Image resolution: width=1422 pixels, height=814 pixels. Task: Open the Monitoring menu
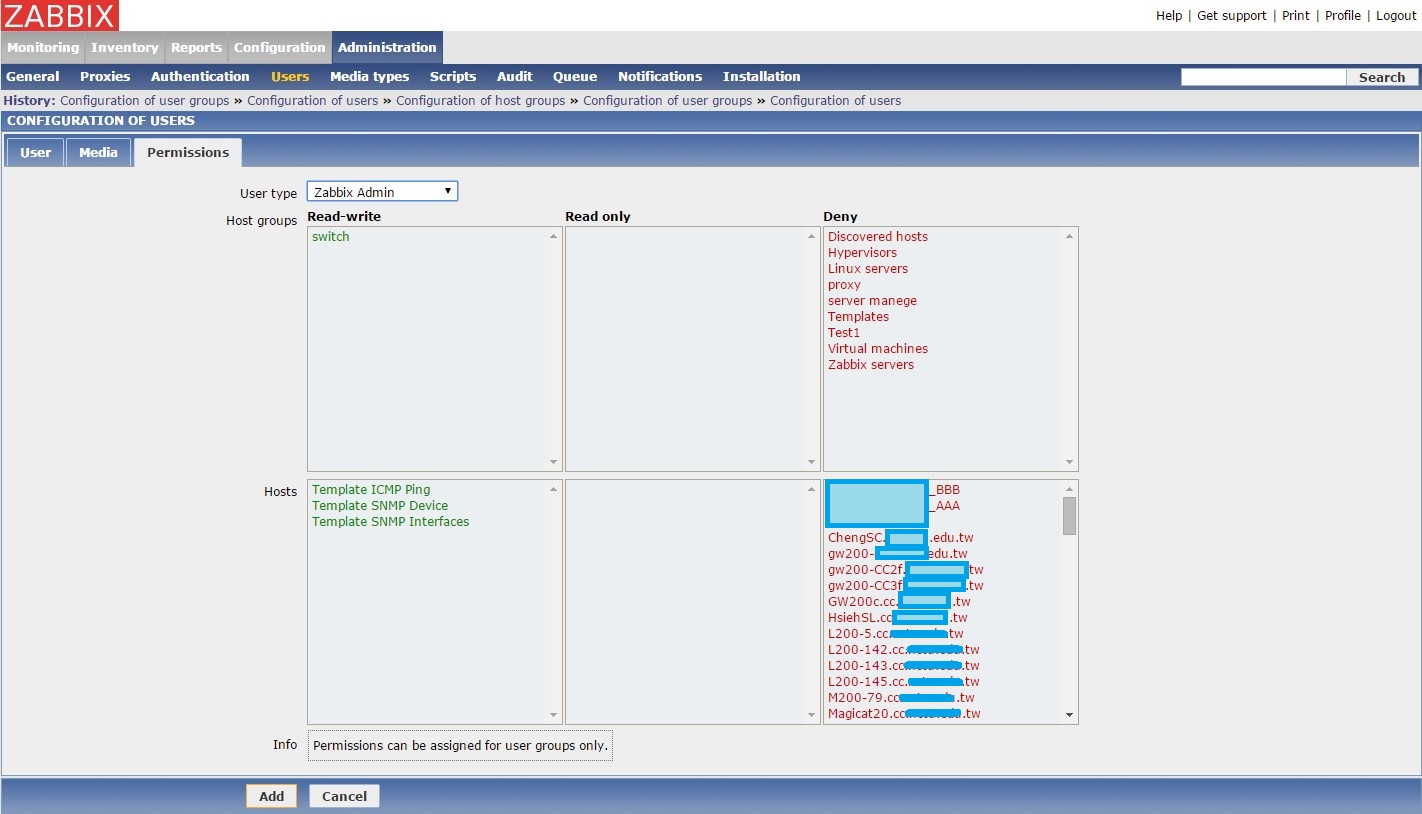click(x=43, y=47)
